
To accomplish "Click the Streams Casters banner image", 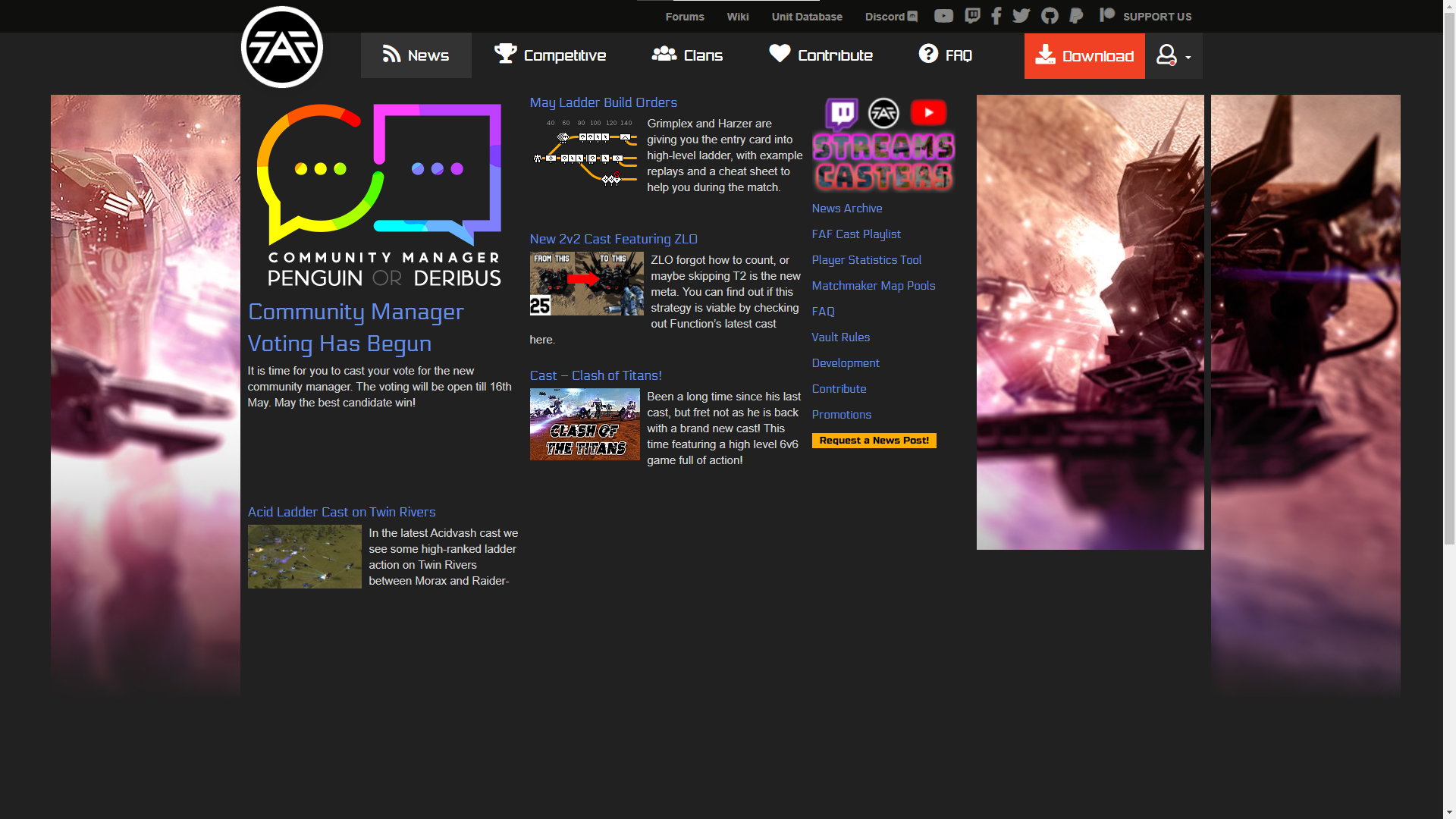I will pyautogui.click(x=883, y=144).
